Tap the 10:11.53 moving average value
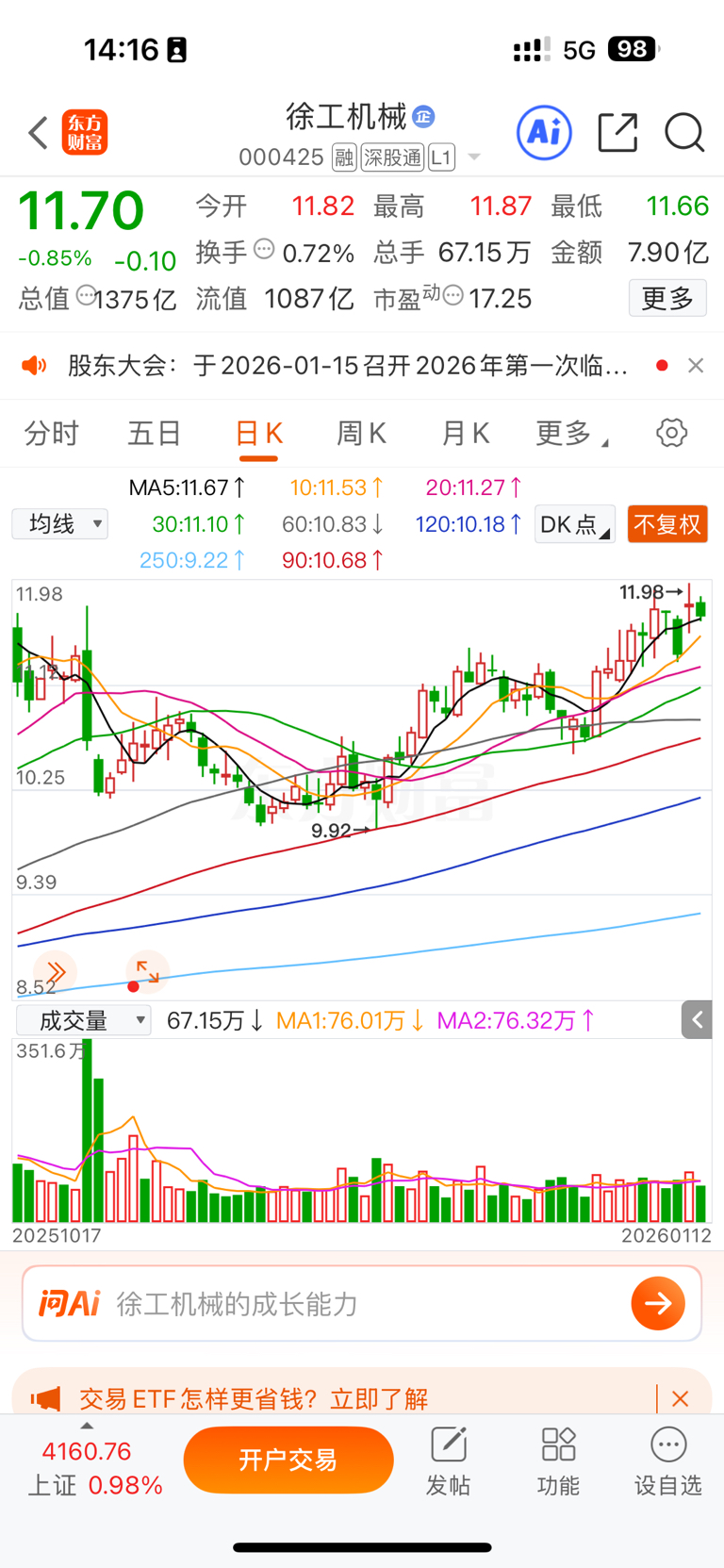 (337, 487)
